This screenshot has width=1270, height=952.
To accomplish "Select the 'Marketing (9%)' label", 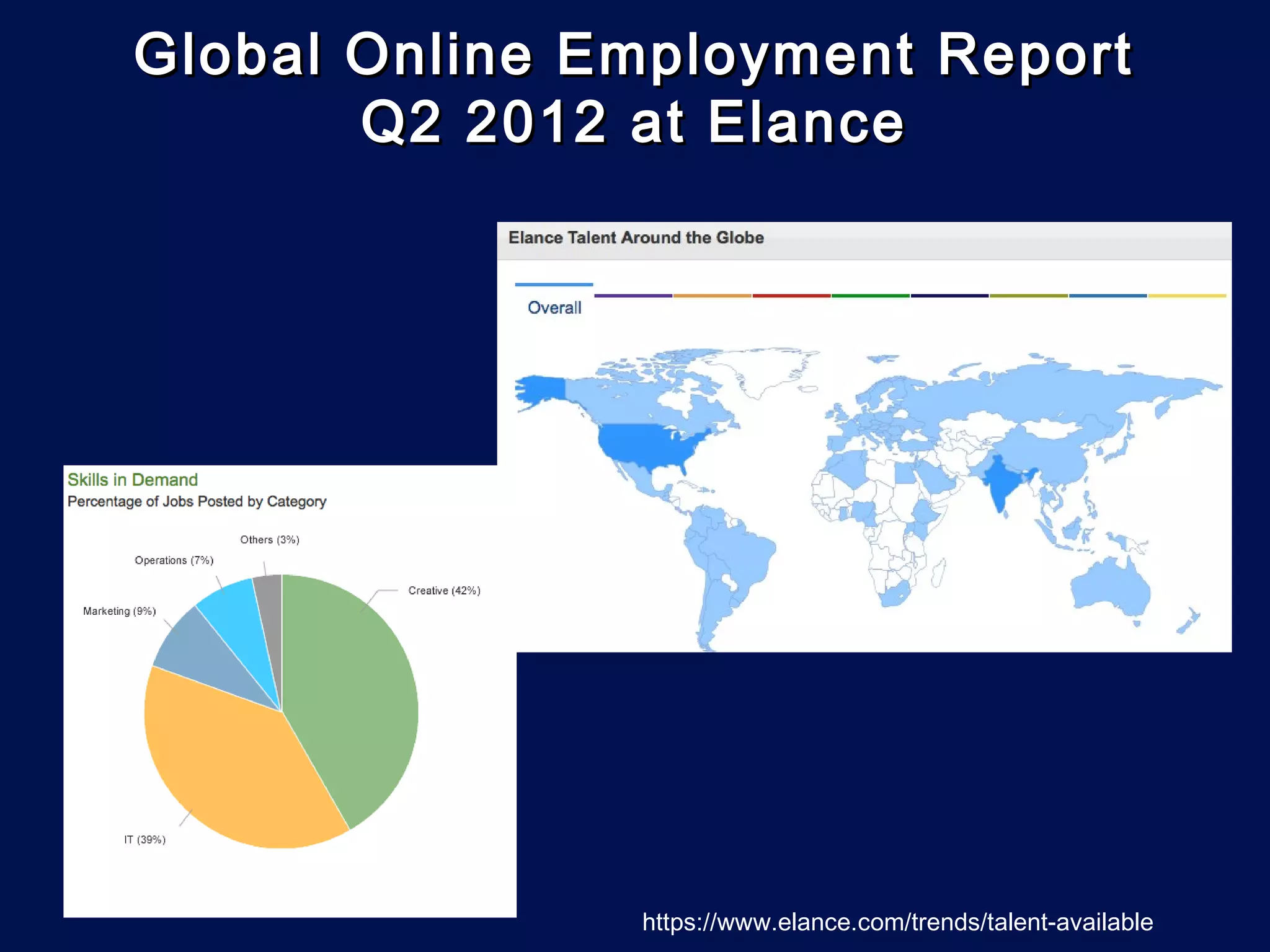I will click(x=120, y=611).
